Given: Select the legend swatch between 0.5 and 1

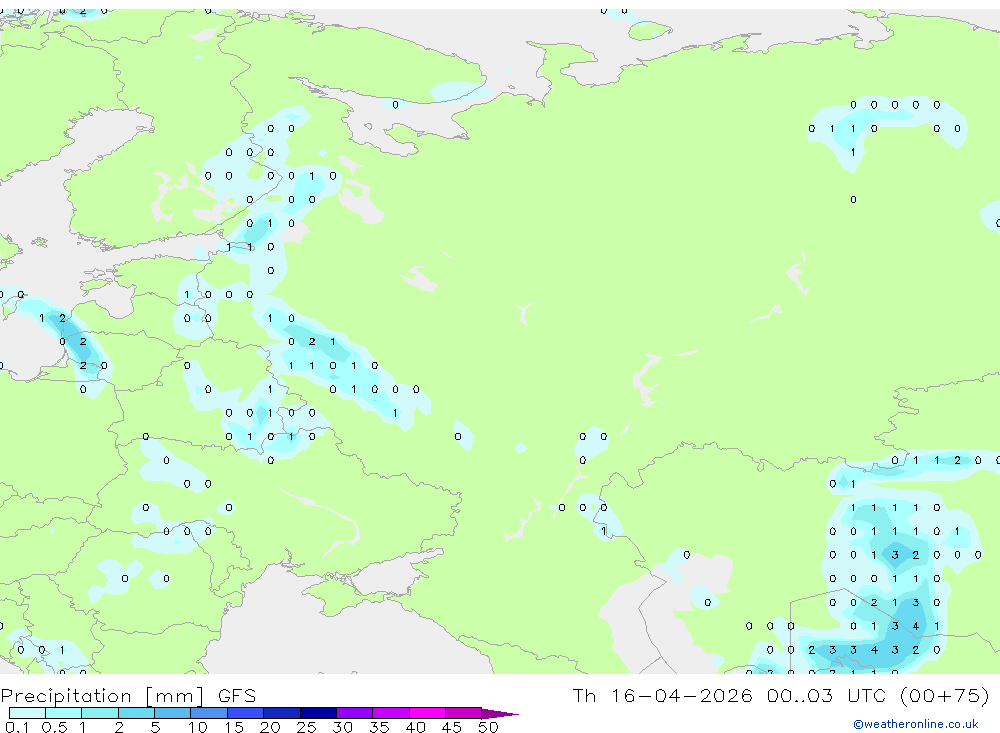Looking at the screenshot, I should (x=64, y=713).
